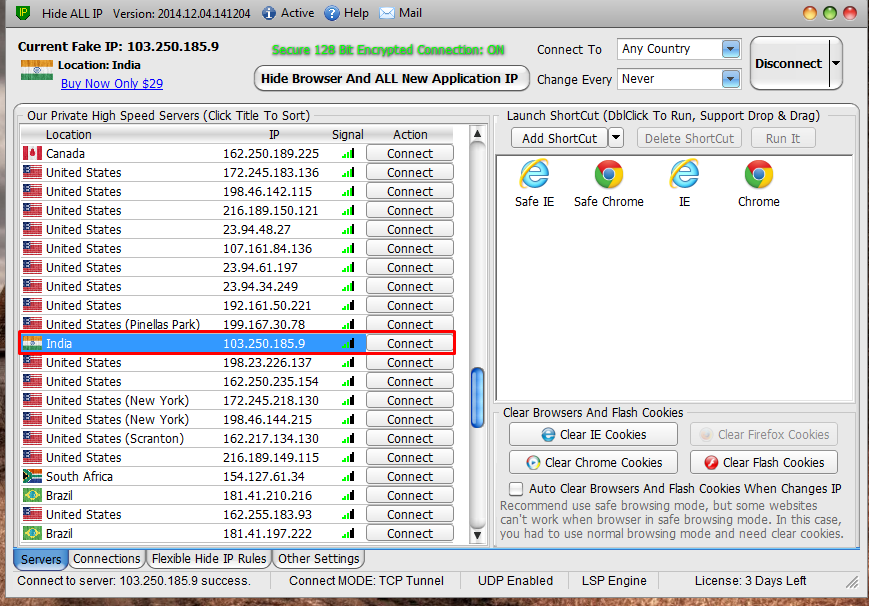Sort servers by Signal column
This screenshot has width=869, height=606.
(x=347, y=135)
